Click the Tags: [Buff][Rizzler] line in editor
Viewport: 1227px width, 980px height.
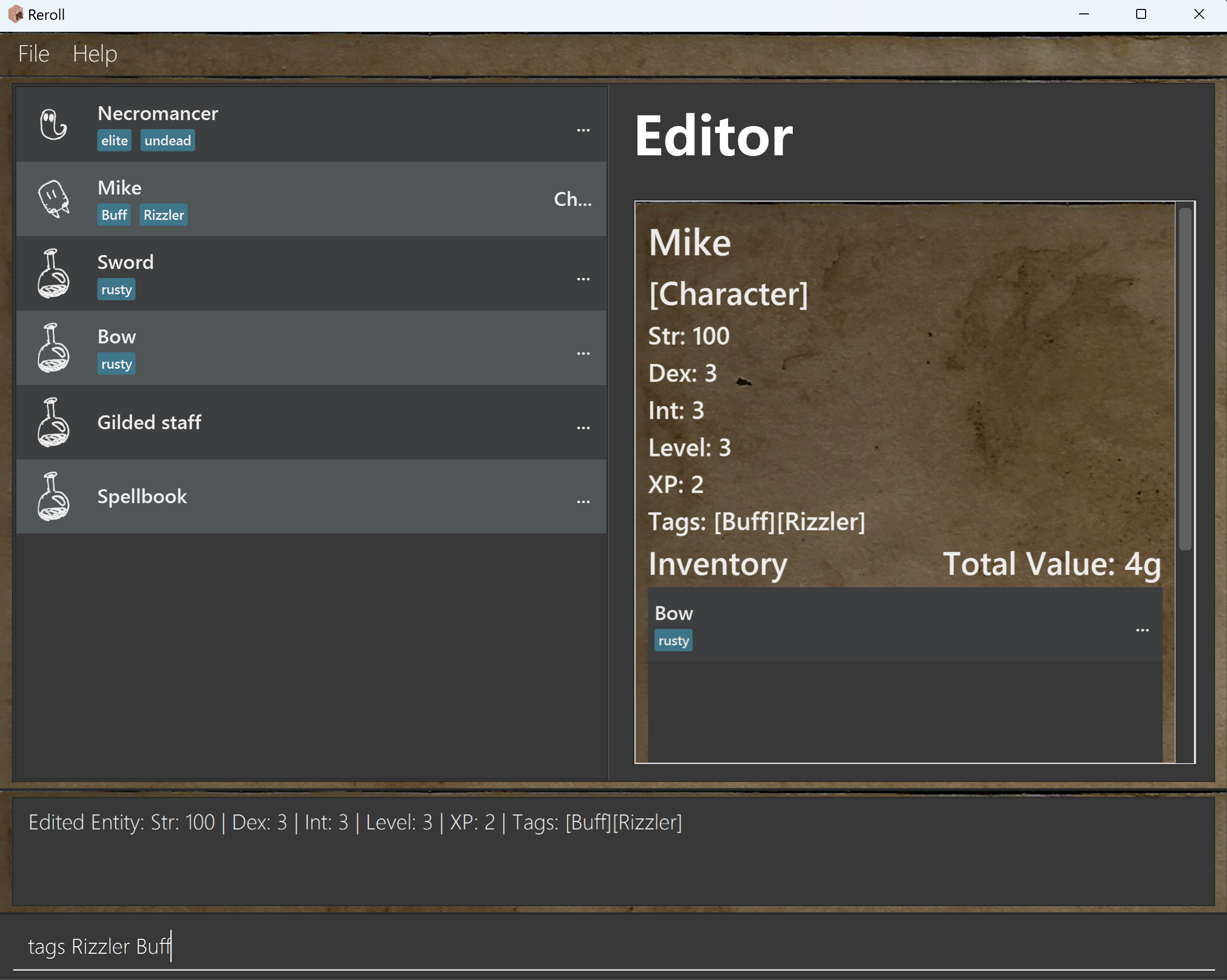coord(757,522)
